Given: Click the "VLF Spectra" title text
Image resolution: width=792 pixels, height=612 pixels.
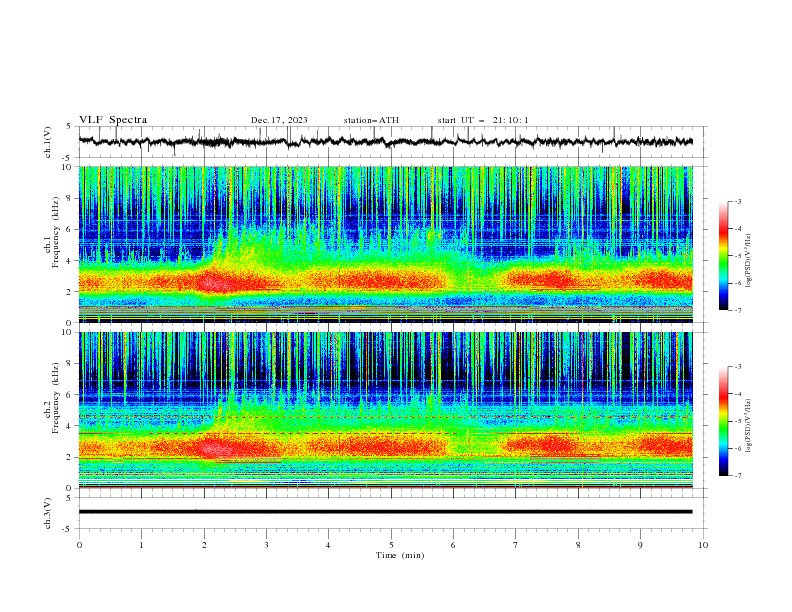Looking at the screenshot, I should 113,120.
